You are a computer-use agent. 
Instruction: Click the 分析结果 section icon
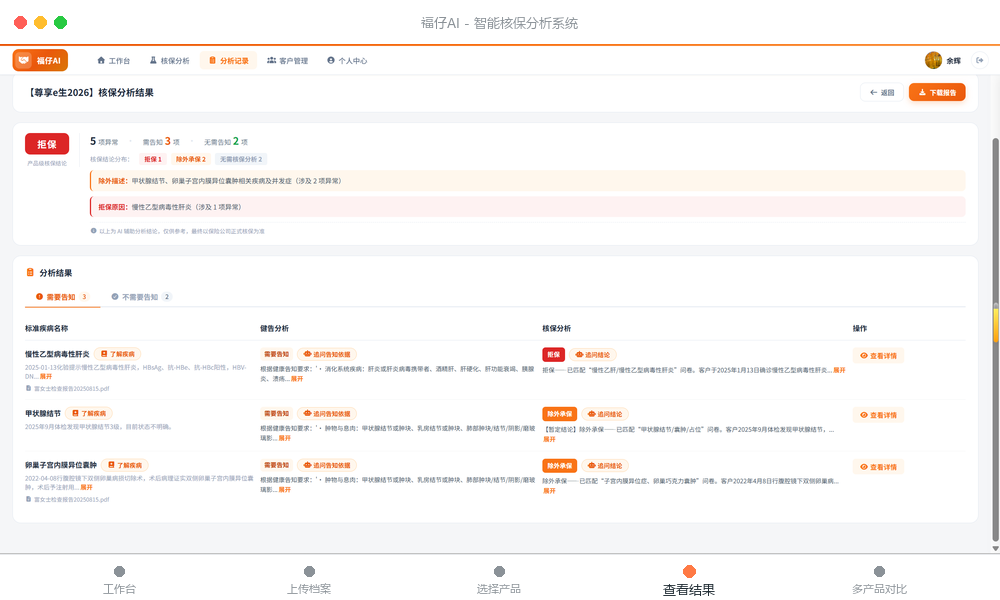[x=30, y=273]
